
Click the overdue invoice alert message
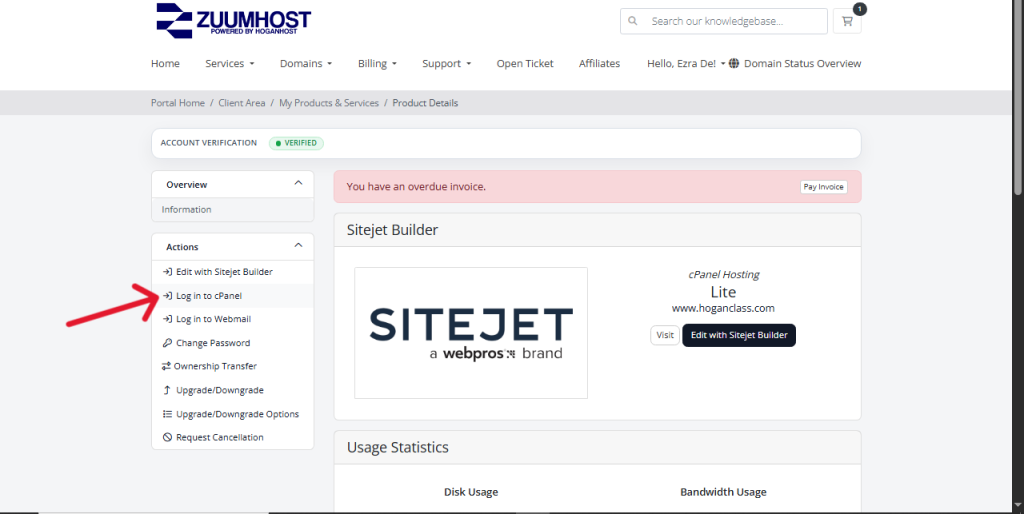pyautogui.click(x=416, y=187)
